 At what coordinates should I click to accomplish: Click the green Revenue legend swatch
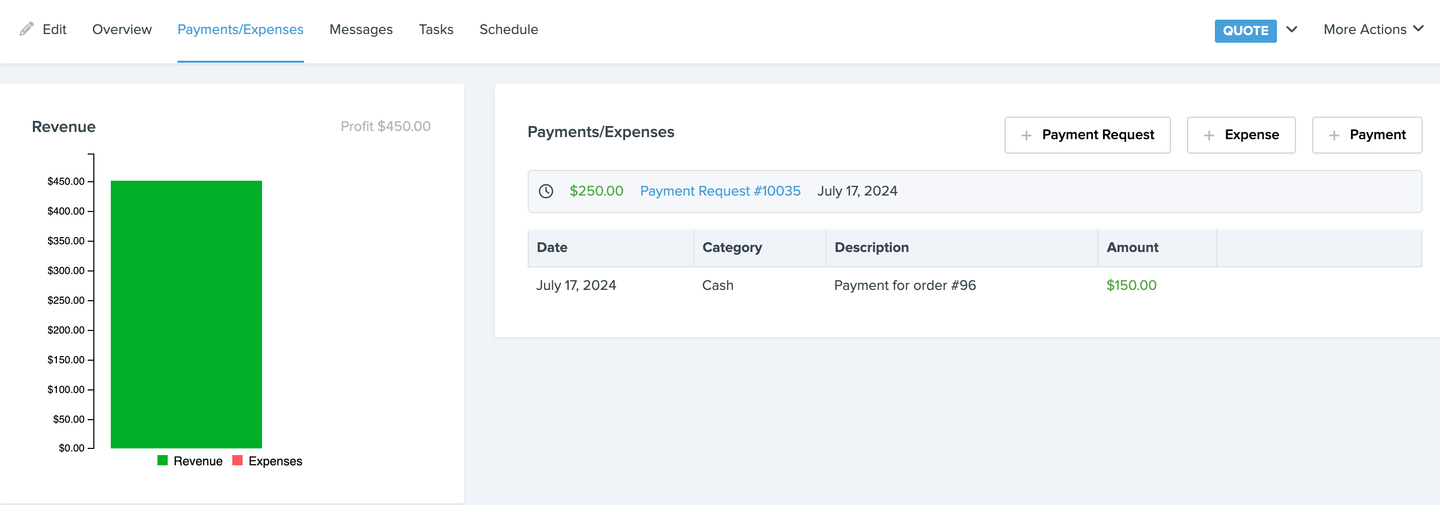point(163,461)
